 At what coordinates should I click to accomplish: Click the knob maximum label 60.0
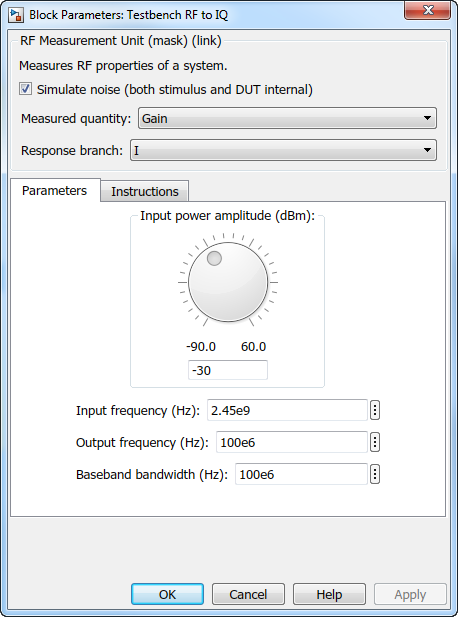[253, 347]
